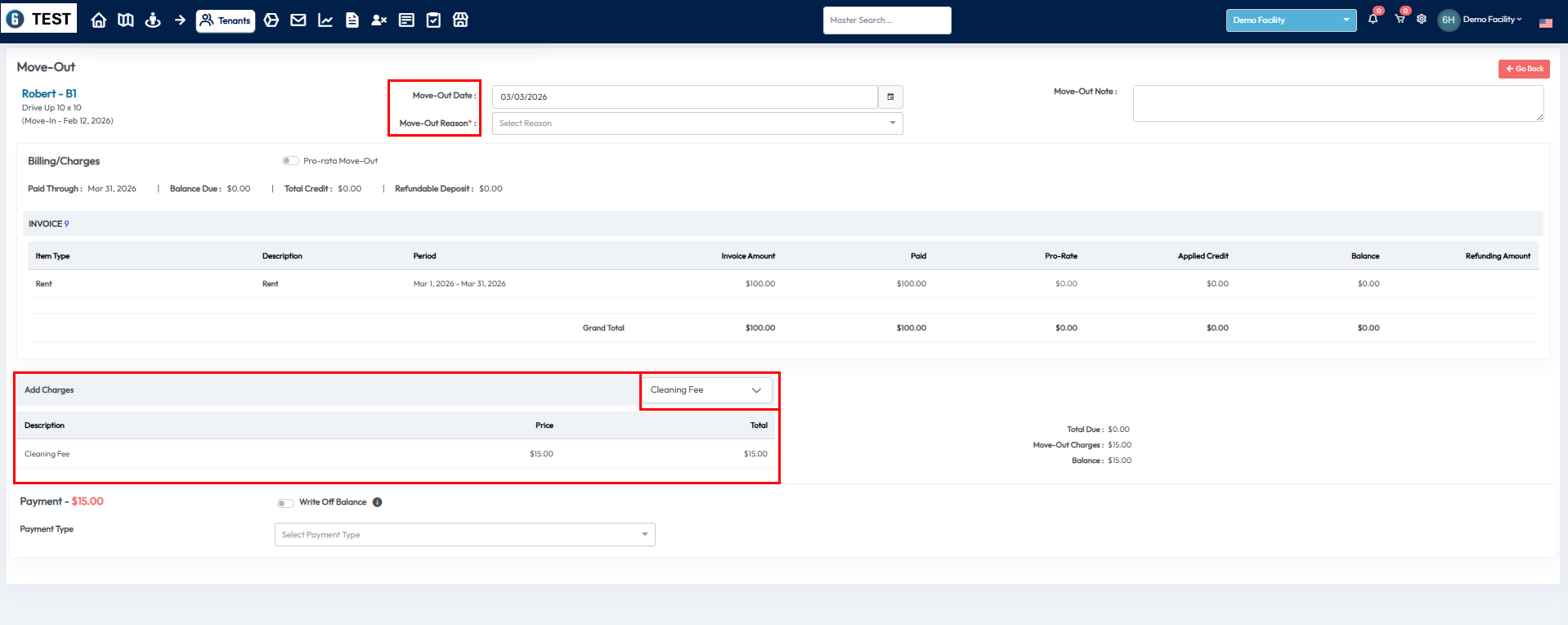Viewport: 1568px width, 625px height.
Task: Expand the Move-Out Reason dropdown
Action: (697, 124)
